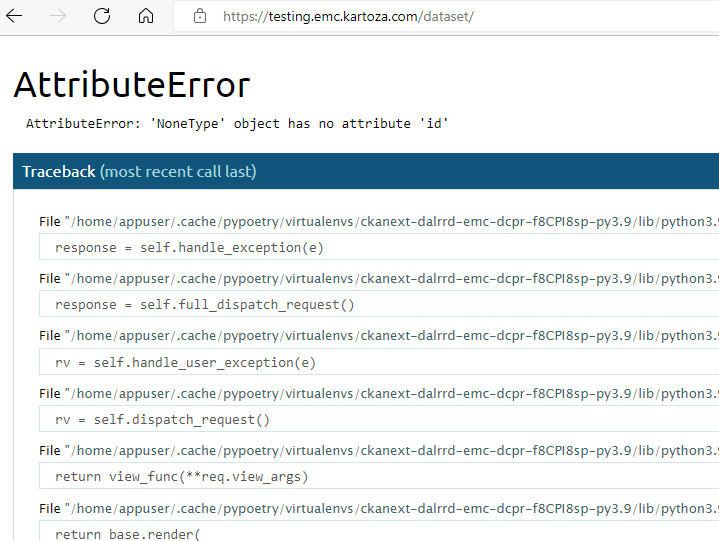Screen dimensions: 719x541
Task: Click the File path above self.dispatch_request()
Action: (x=379, y=393)
